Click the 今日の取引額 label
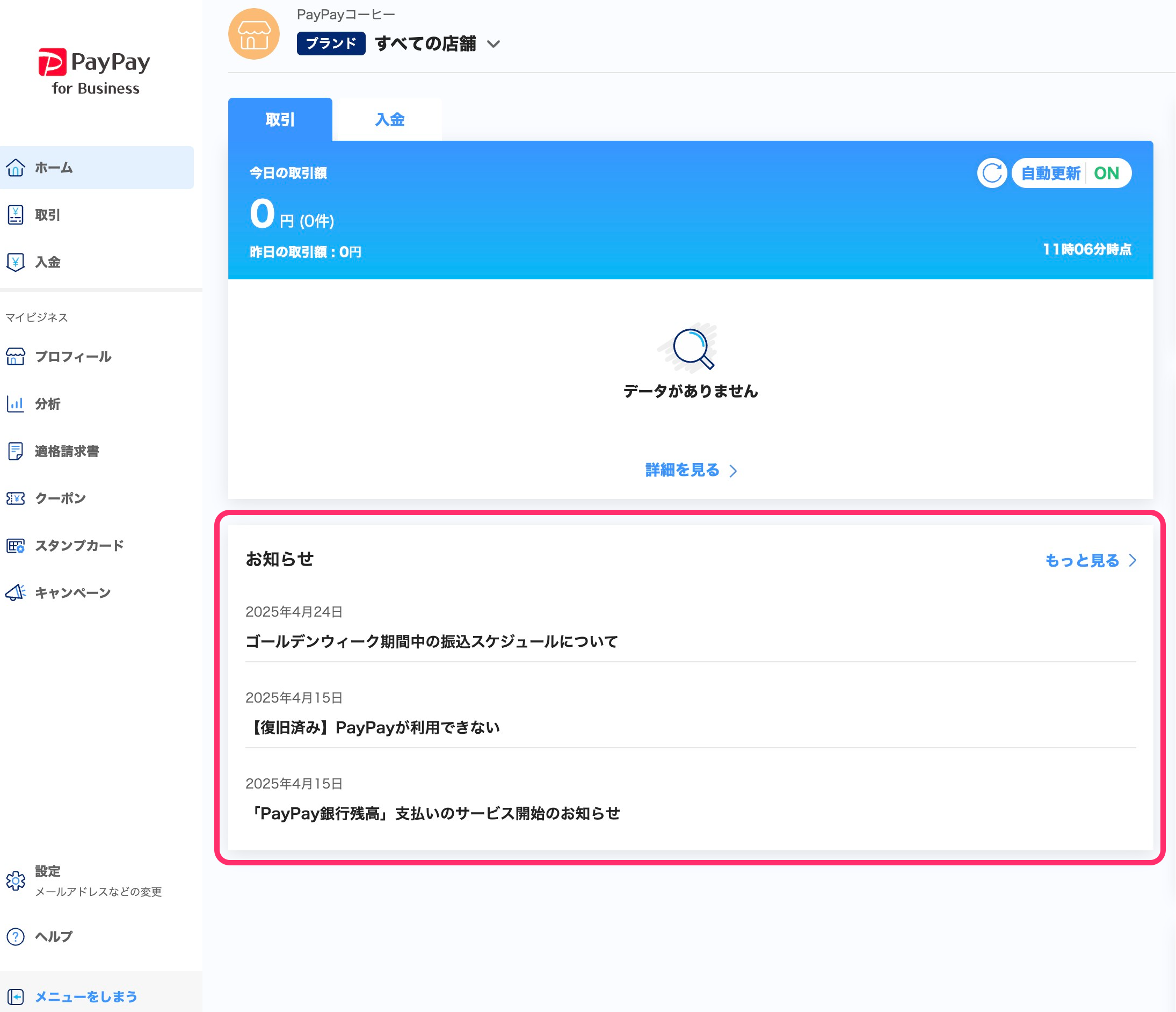Screen dimensions: 1176x1012 coord(288,173)
